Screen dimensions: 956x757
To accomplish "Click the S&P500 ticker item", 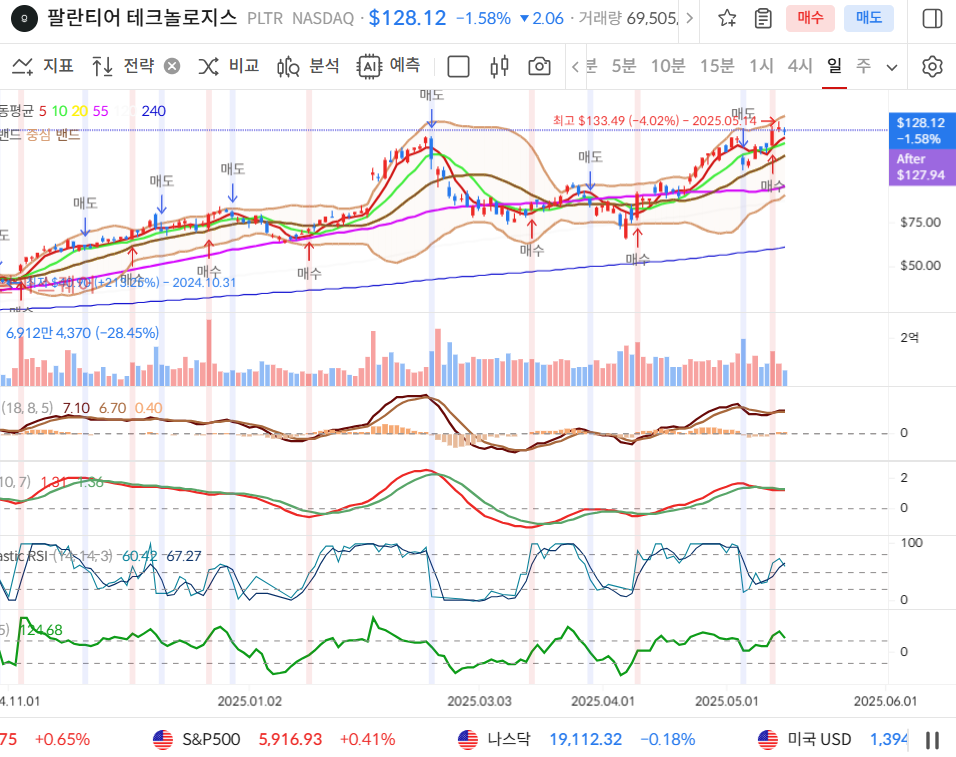I will point(274,739).
